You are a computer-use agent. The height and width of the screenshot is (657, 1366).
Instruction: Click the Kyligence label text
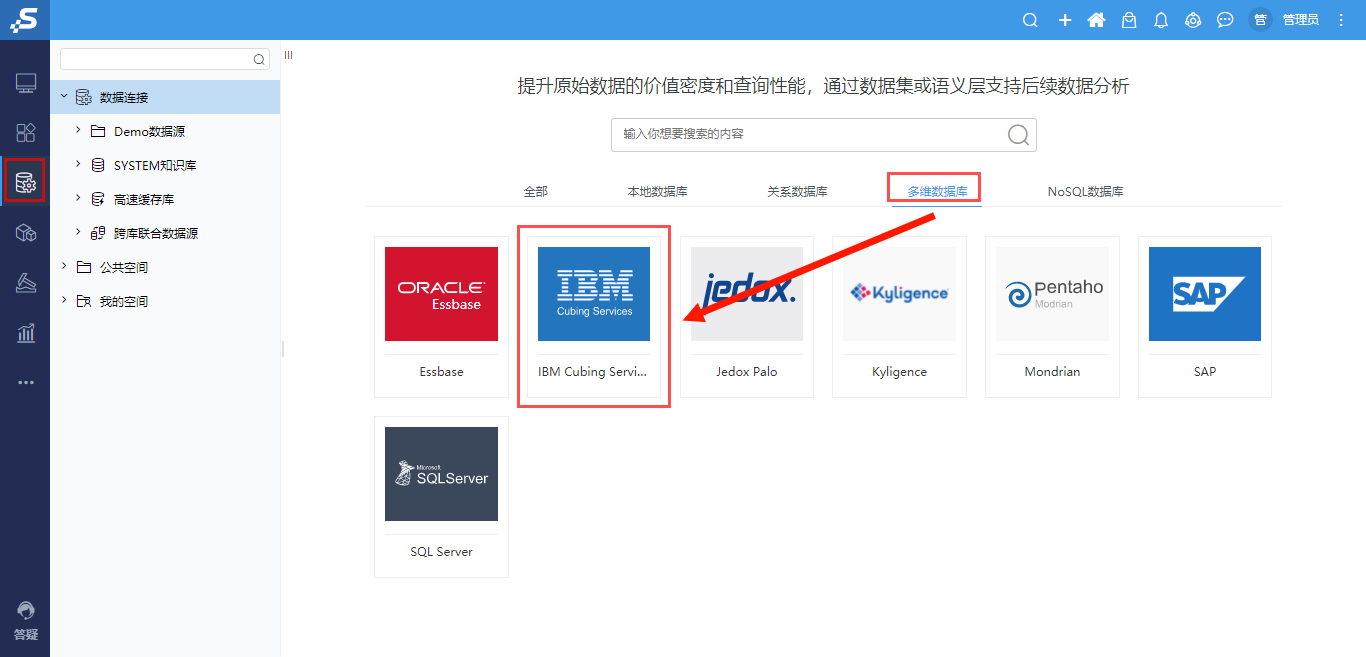[899, 372]
